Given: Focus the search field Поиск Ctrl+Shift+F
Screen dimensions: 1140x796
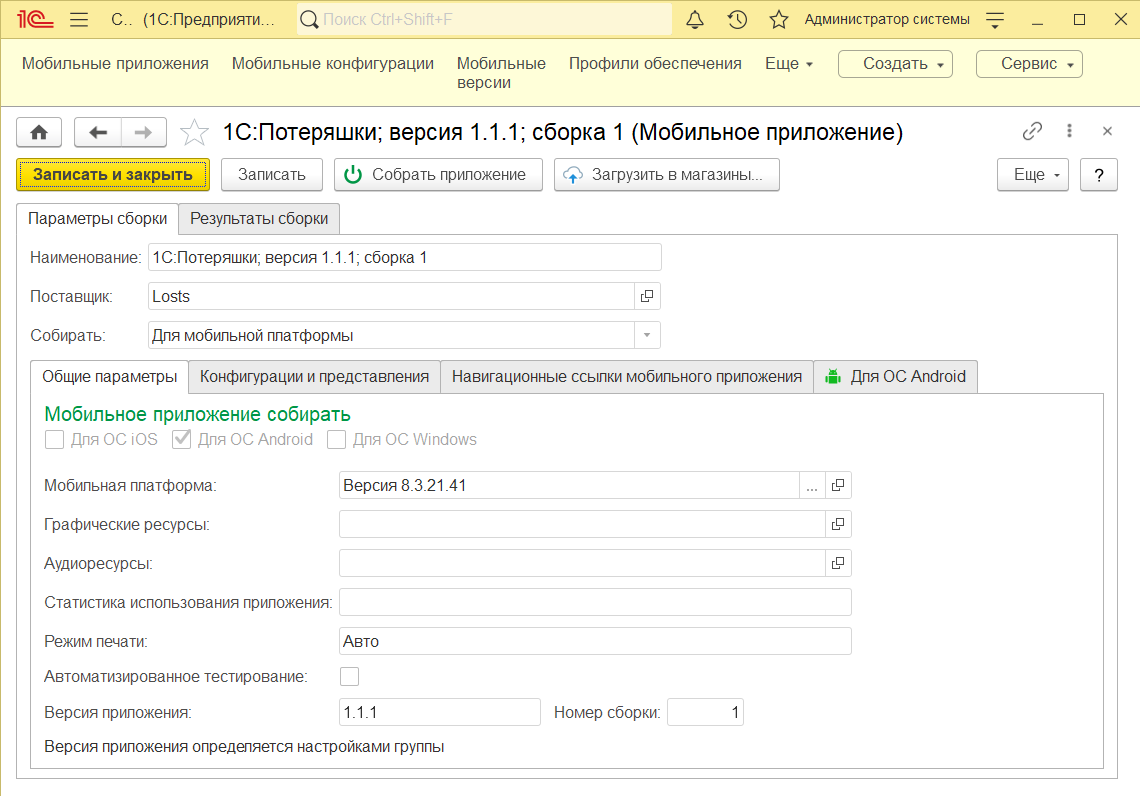Looking at the screenshot, I should tap(484, 20).
